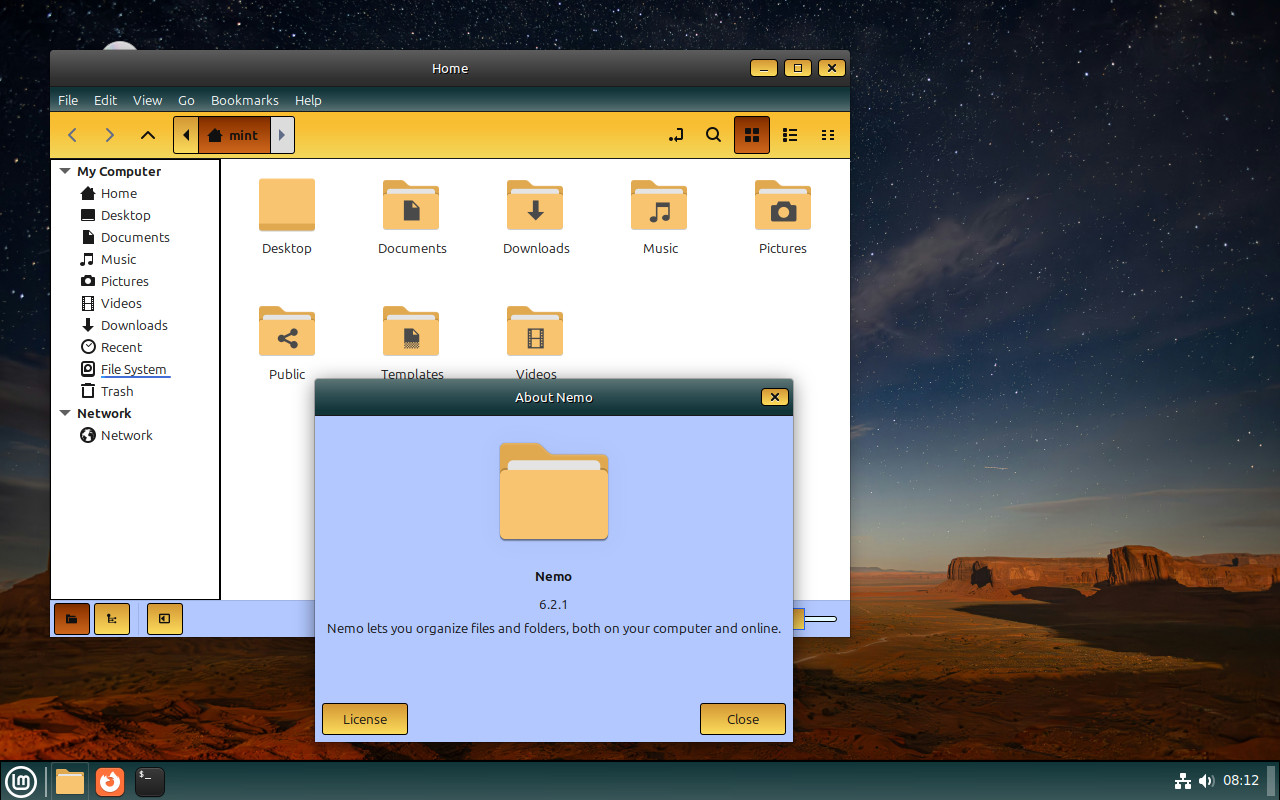This screenshot has width=1280, height=800.
Task: Select the Public folder icon
Action: pos(287,331)
